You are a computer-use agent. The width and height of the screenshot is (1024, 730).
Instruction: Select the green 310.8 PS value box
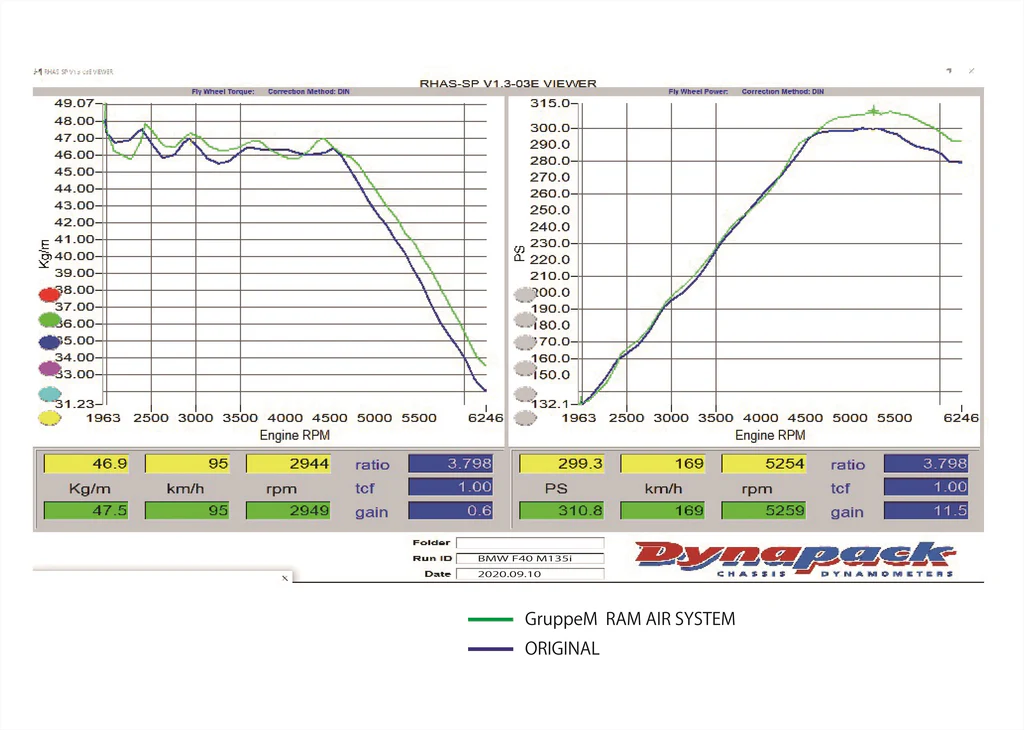tap(563, 511)
